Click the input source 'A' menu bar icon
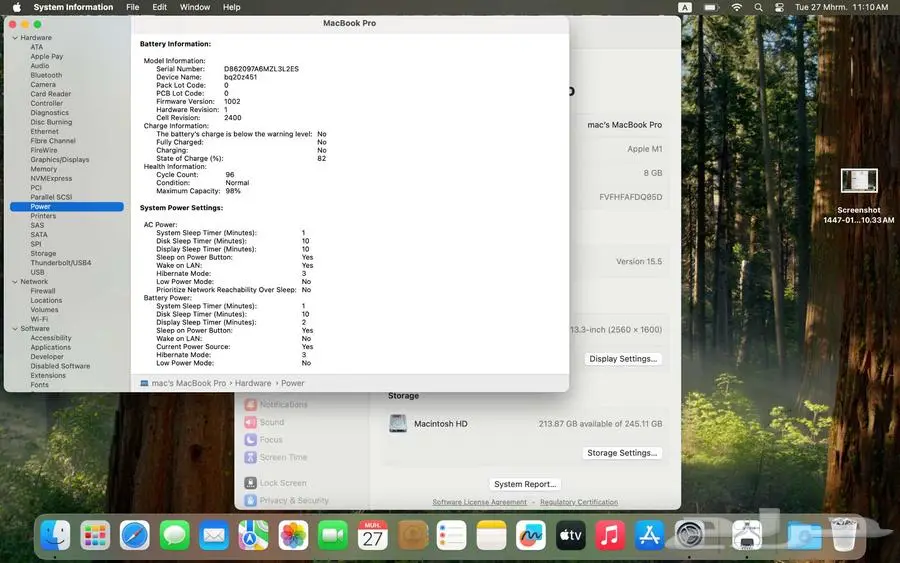 tap(685, 7)
